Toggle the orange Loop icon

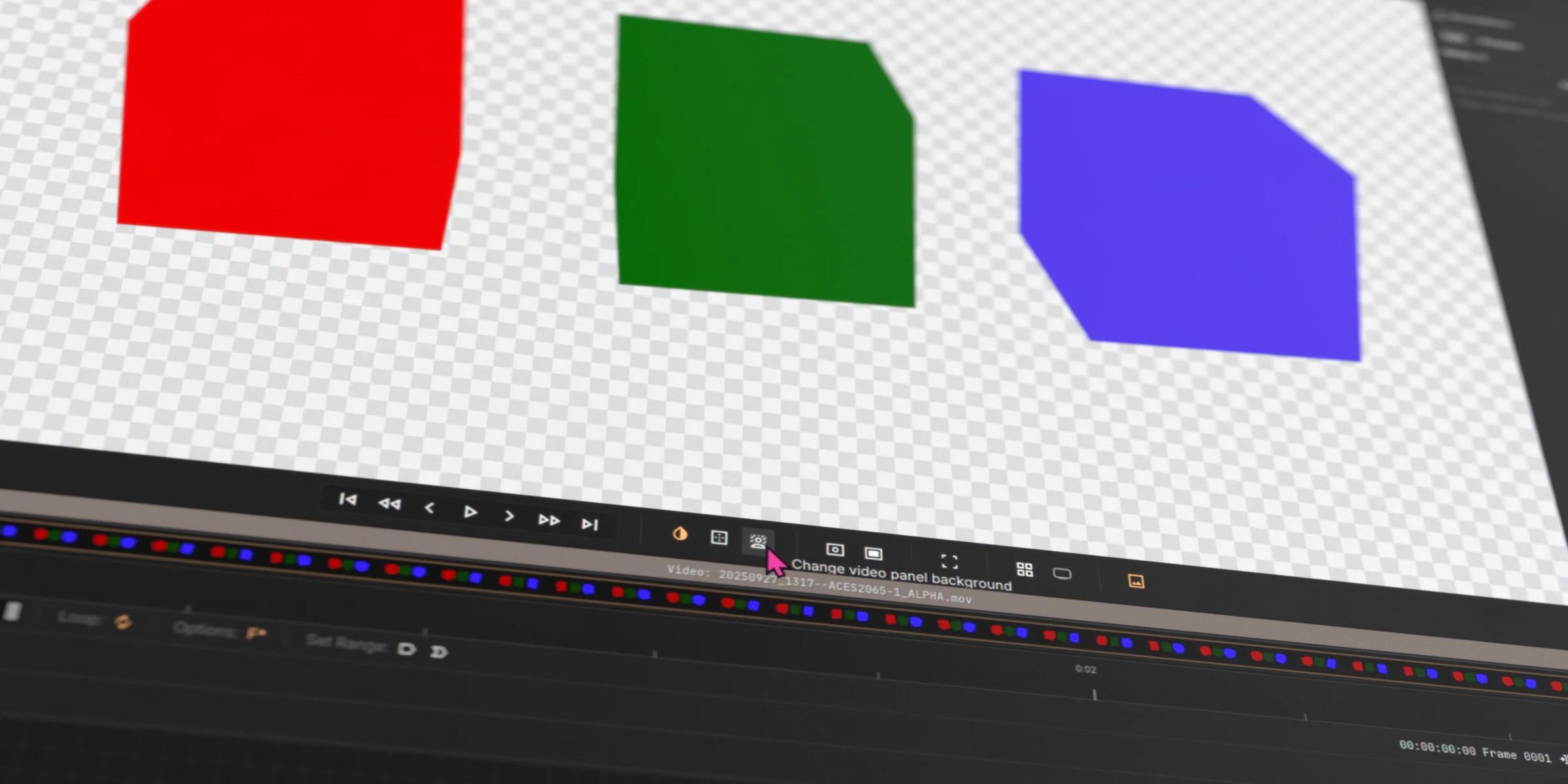(123, 621)
